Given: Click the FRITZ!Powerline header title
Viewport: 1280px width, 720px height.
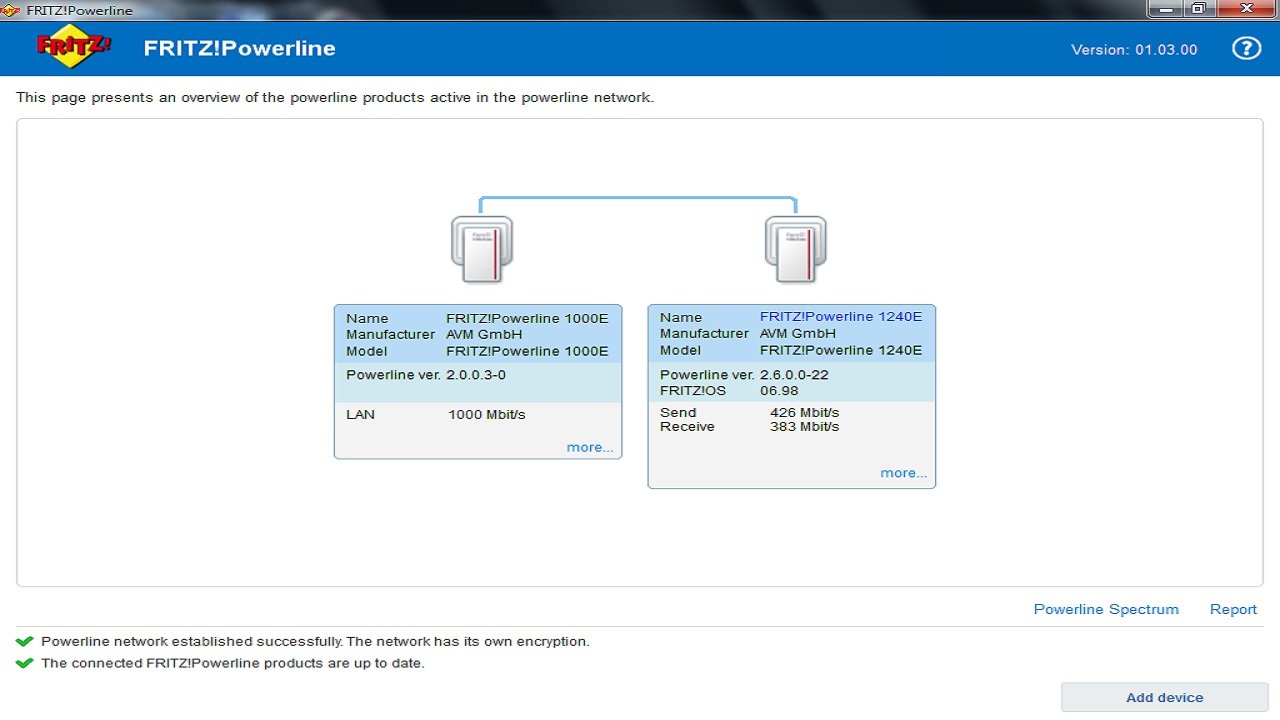Looking at the screenshot, I should 240,48.
